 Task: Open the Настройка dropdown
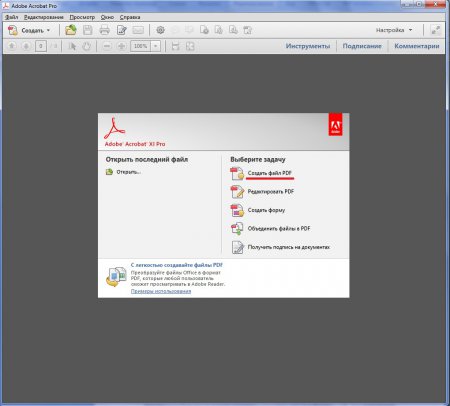coord(394,30)
